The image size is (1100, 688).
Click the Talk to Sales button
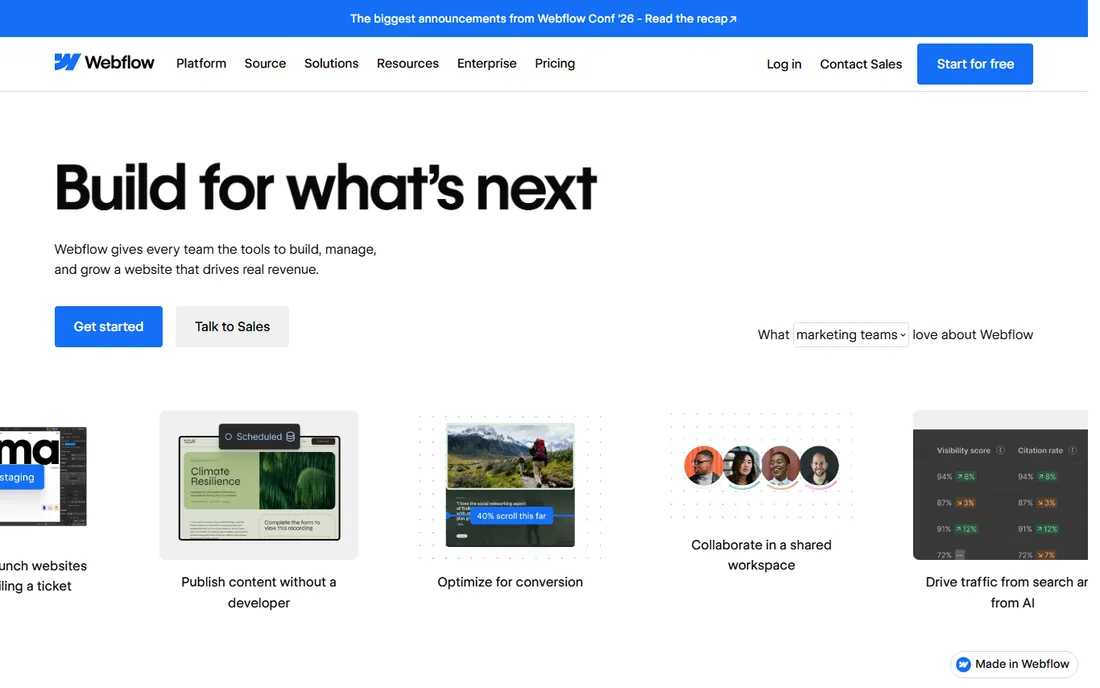[x=232, y=326]
